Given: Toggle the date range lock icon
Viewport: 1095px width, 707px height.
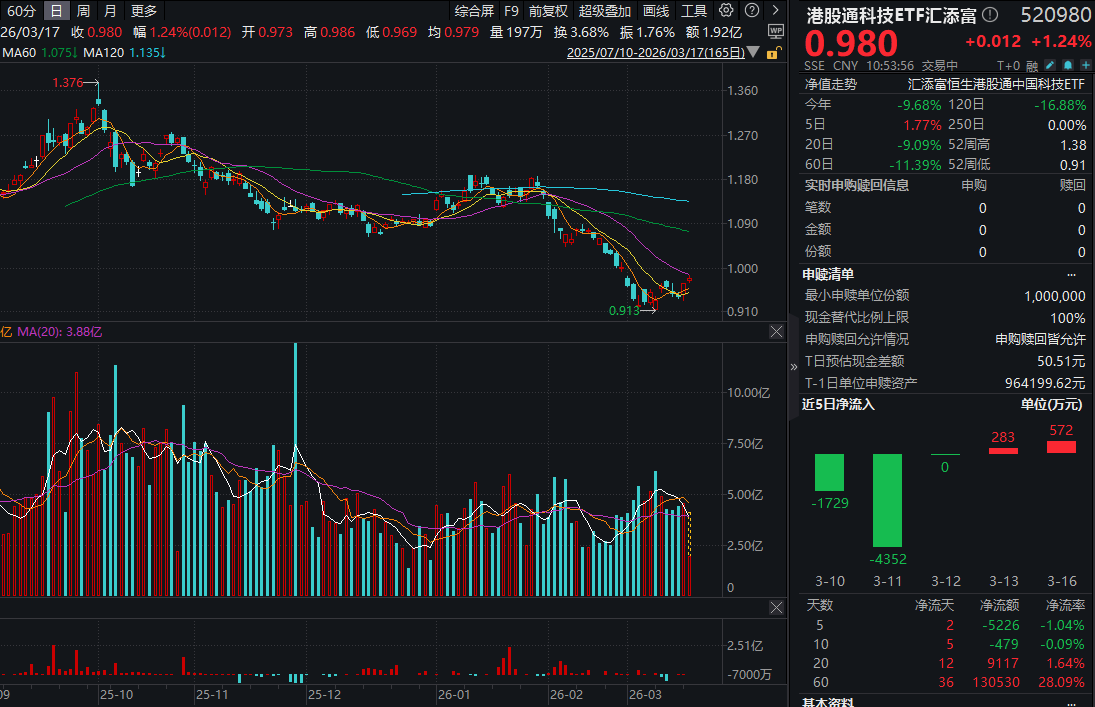Looking at the screenshot, I should [x=774, y=53].
